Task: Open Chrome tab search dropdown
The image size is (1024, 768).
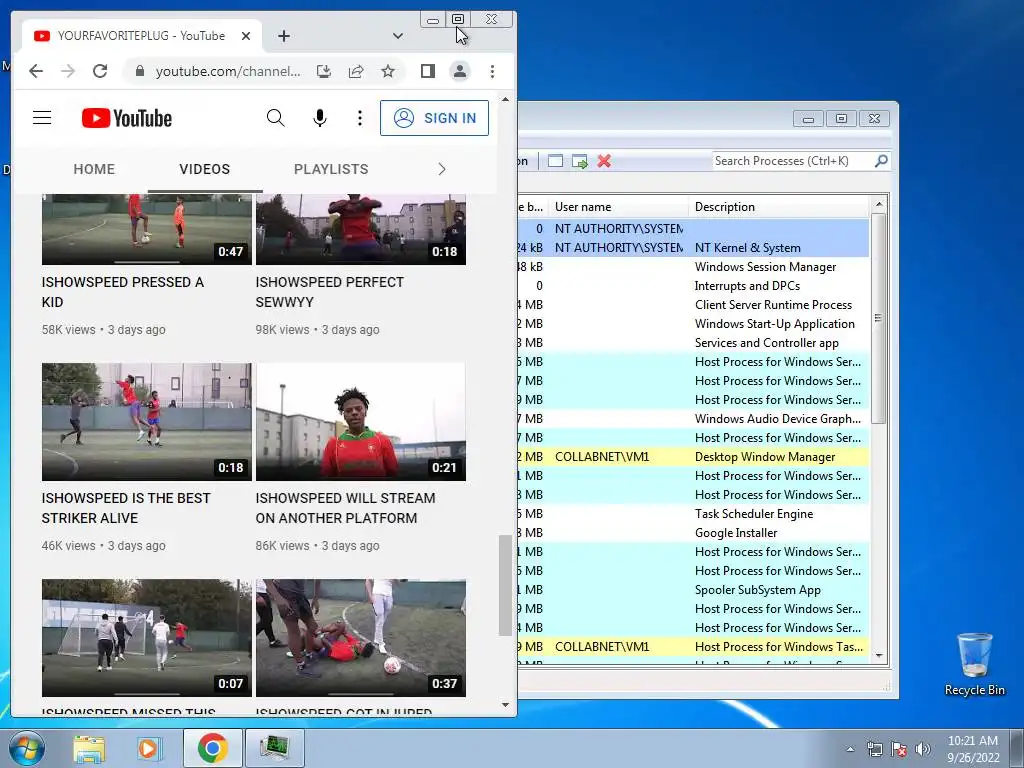Action: [x=398, y=36]
